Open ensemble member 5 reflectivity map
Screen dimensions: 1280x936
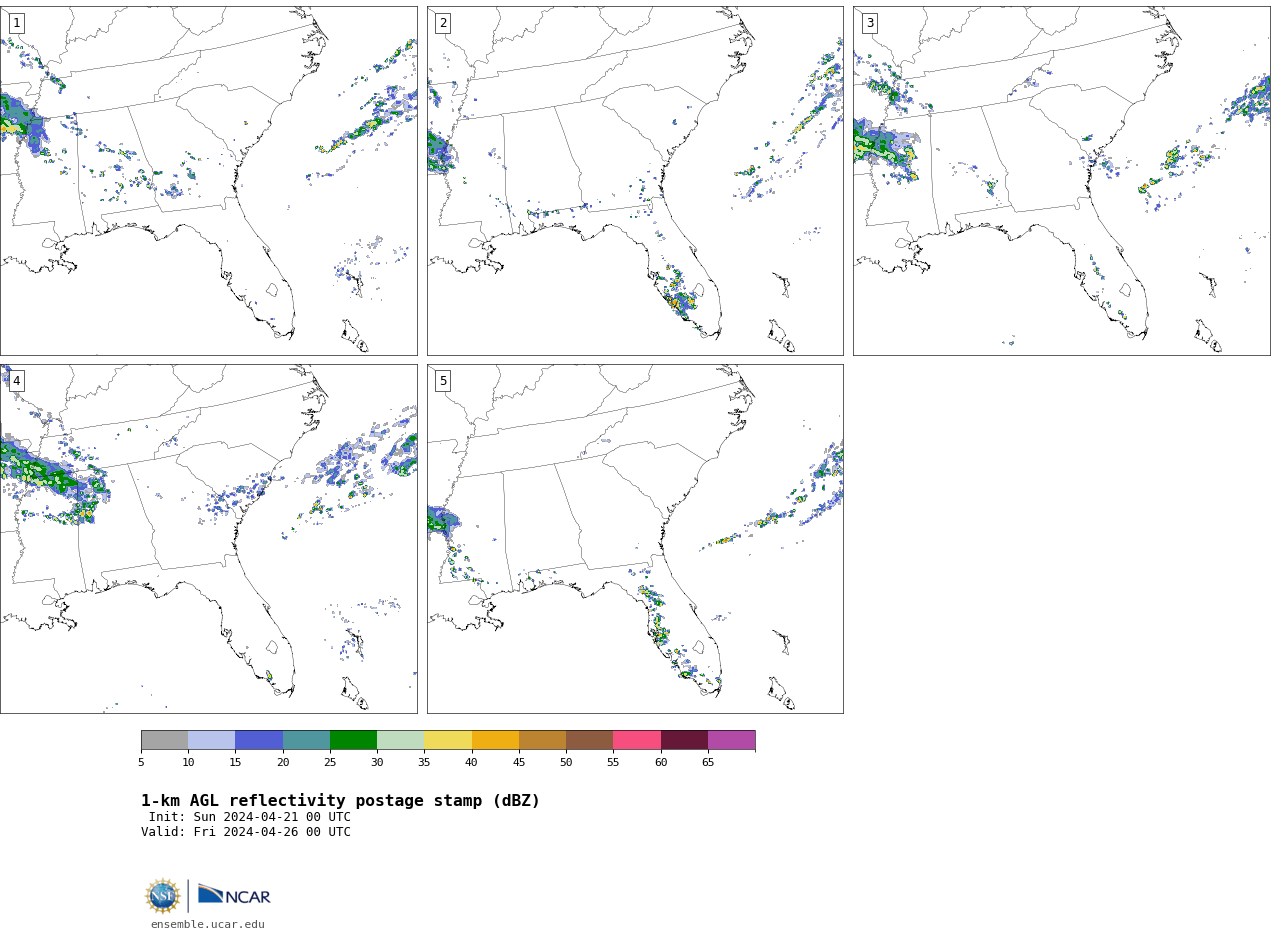(x=635, y=539)
